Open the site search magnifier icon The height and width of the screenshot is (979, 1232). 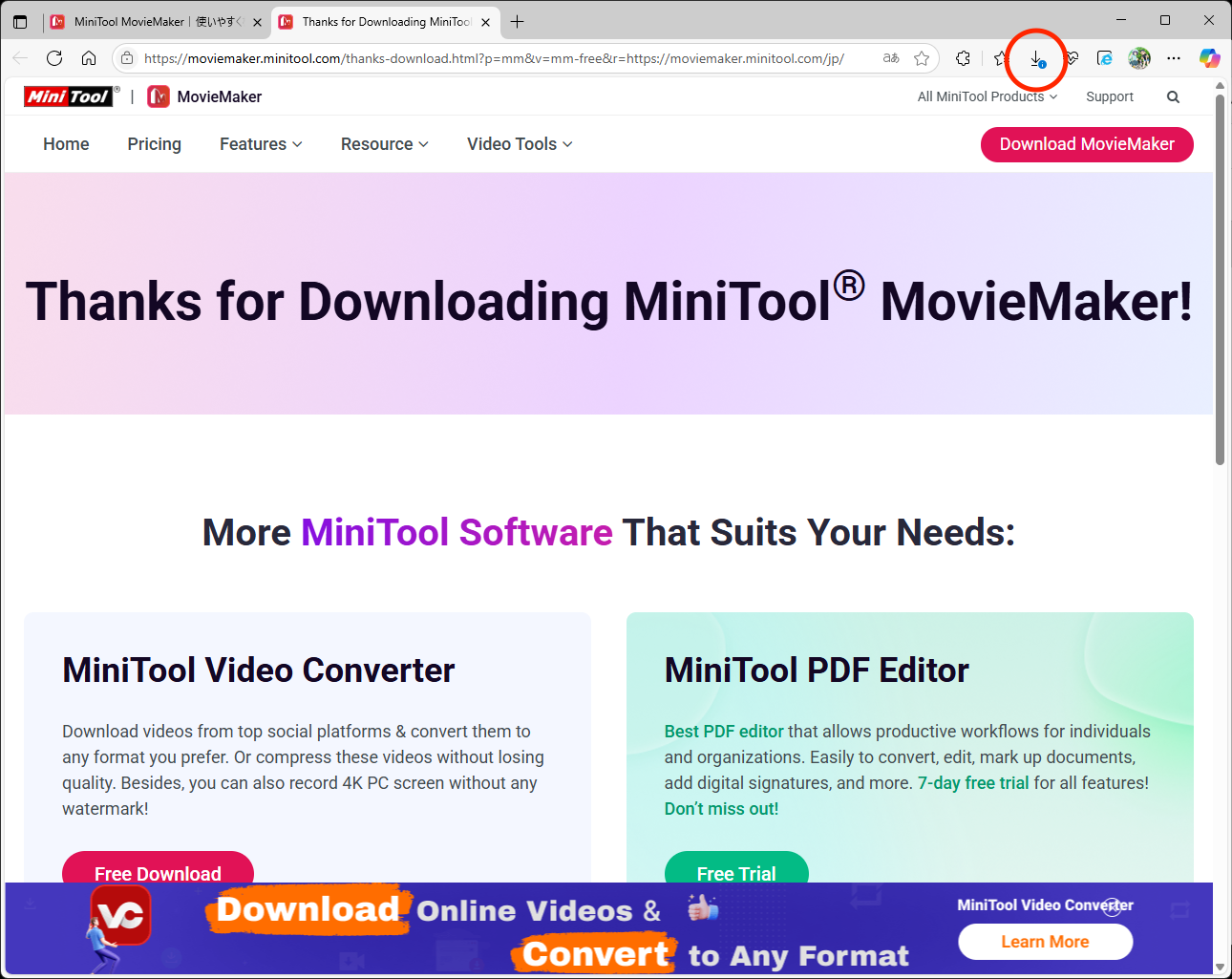(1173, 96)
